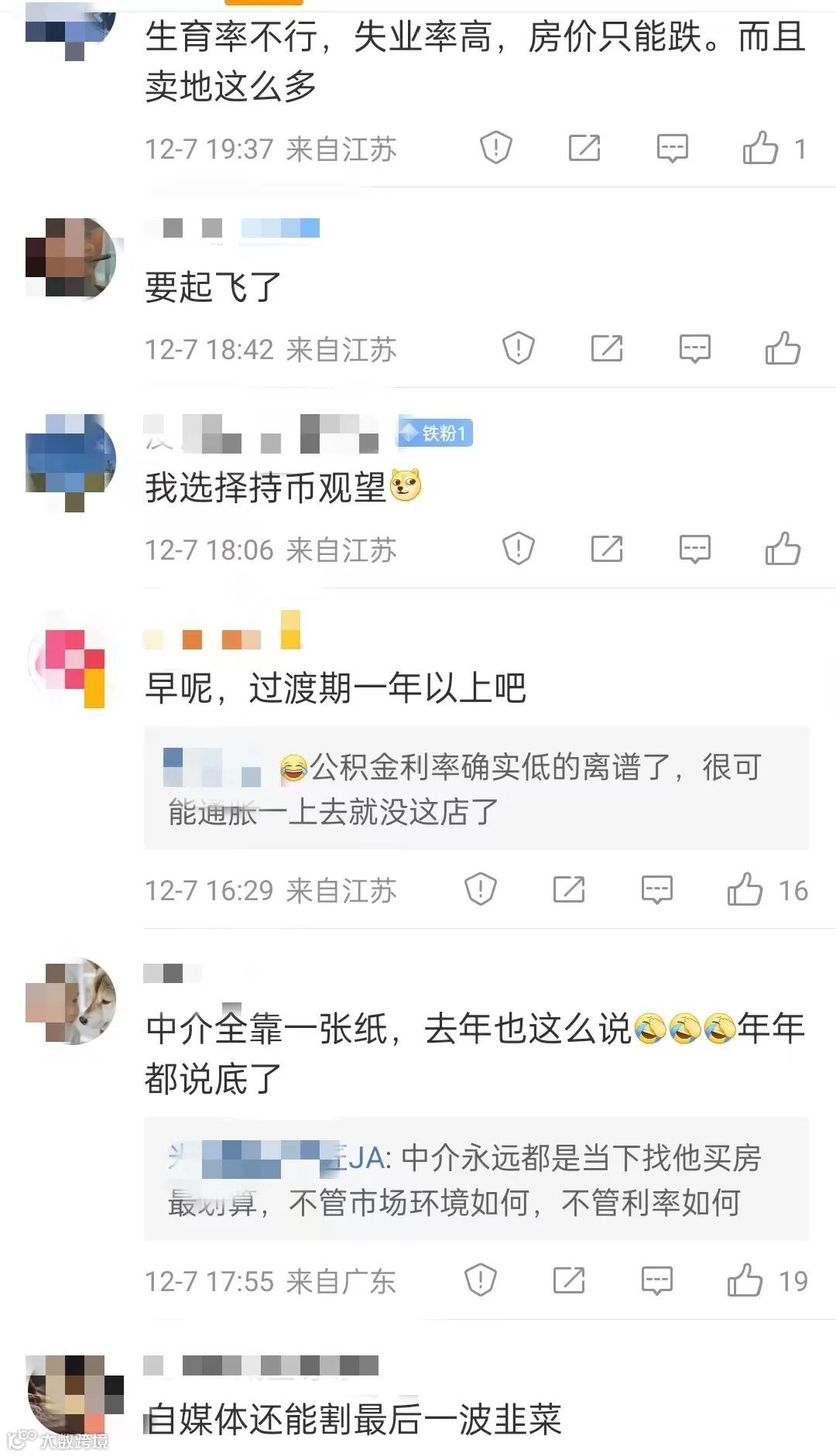836x1456 pixels.
Task: Like the 12-7 19:37 comment with 1 like
Action: [x=775, y=147]
